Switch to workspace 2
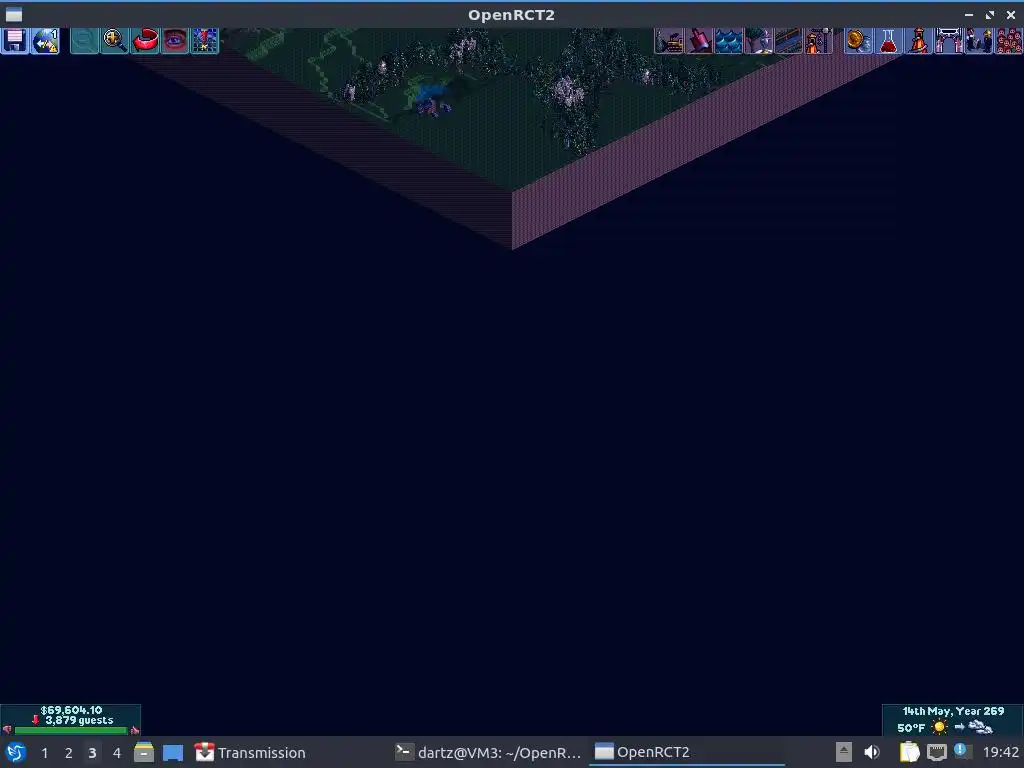Viewport: 1024px width, 768px height. click(x=69, y=753)
